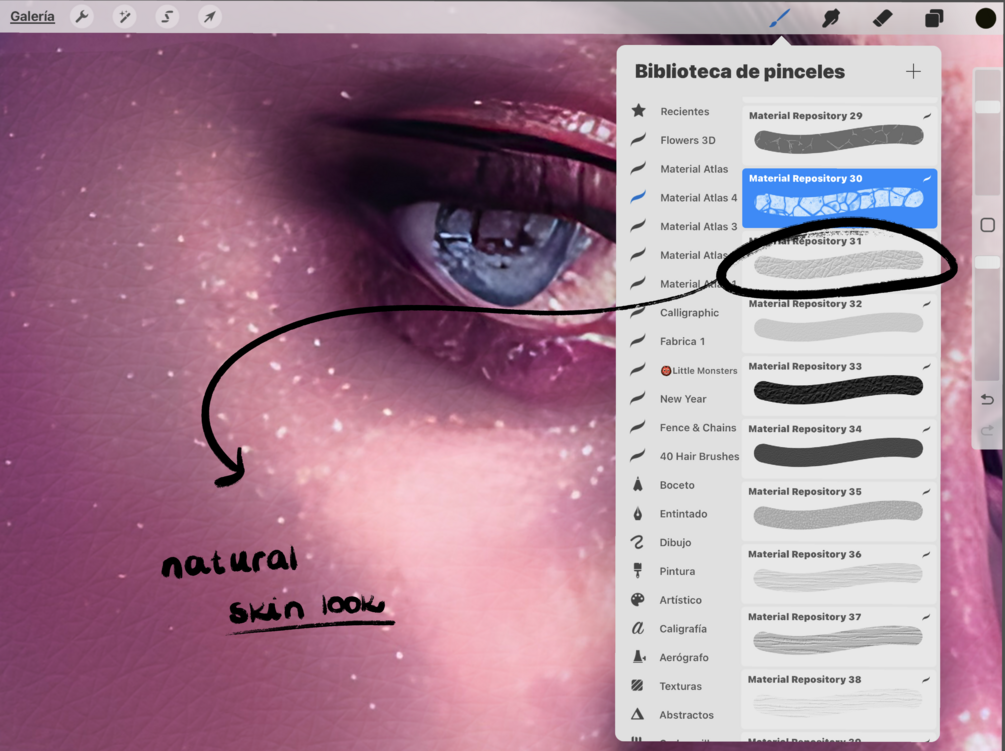Click the Caligrafía letter icon
1005x751 pixels.
638,628
